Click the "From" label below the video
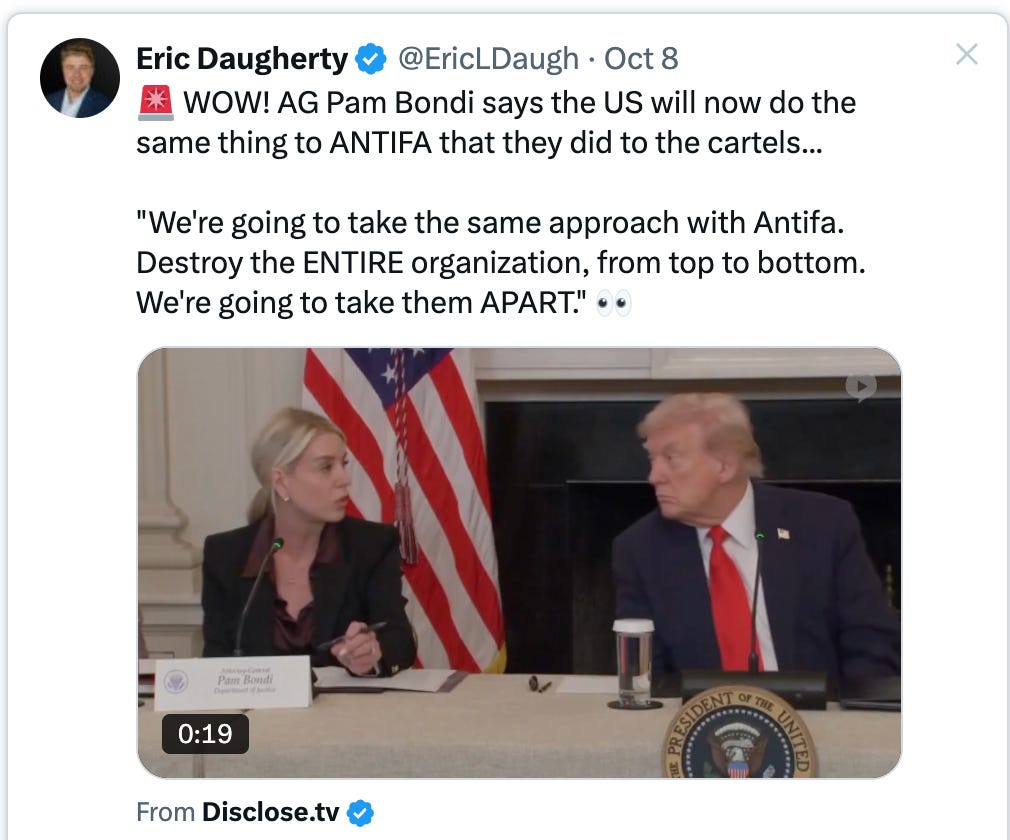Image resolution: width=1010 pixels, height=840 pixels. (166, 812)
